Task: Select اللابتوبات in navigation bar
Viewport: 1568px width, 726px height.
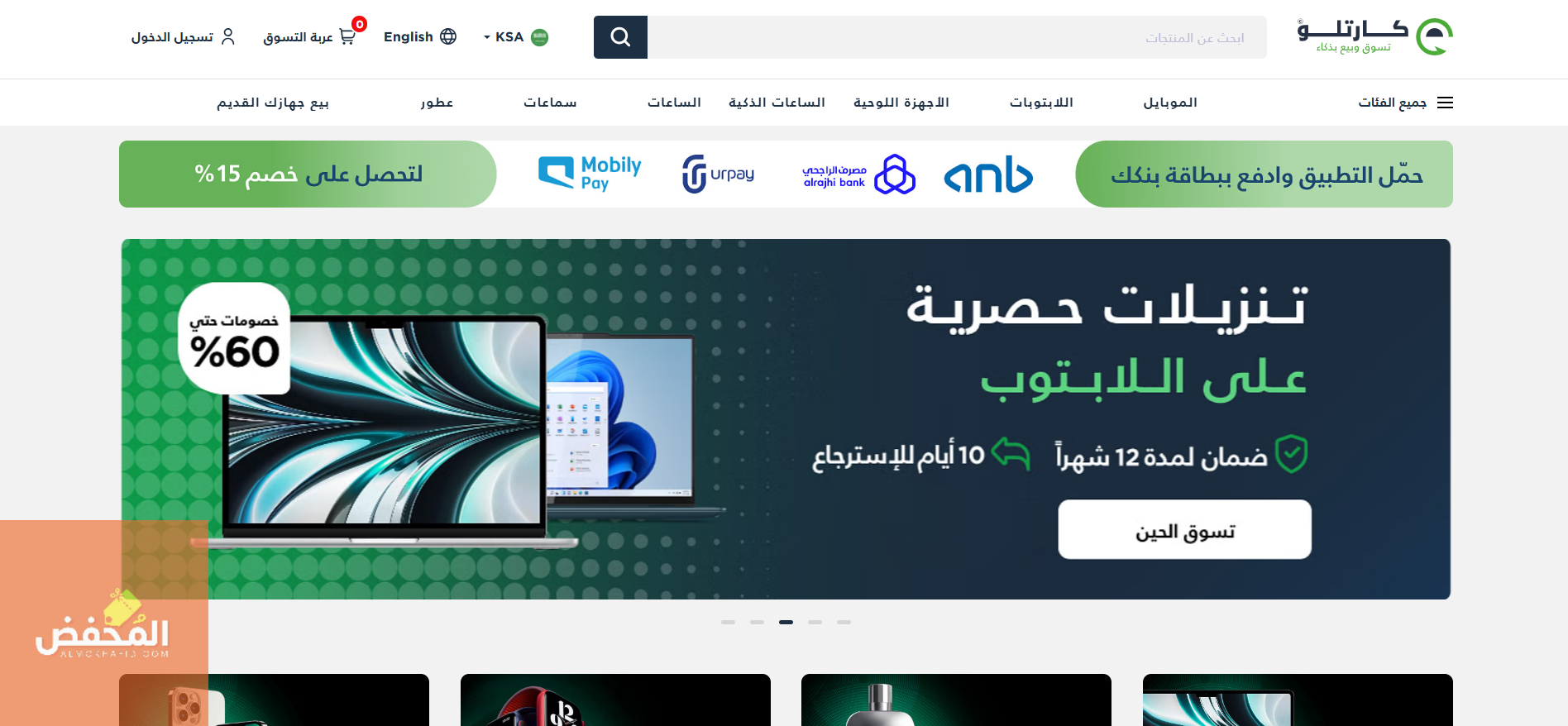Action: pos(1041,103)
